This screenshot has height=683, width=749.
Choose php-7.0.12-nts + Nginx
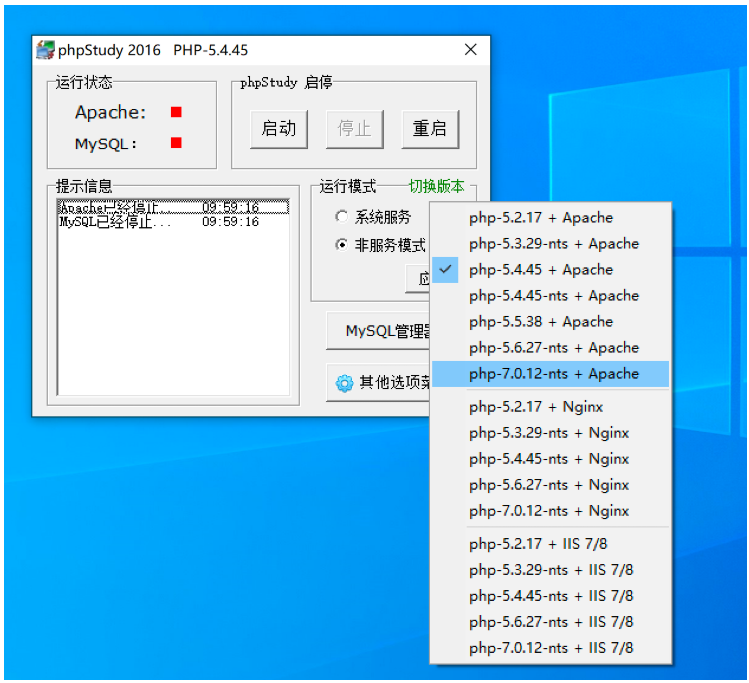pyautogui.click(x=550, y=511)
